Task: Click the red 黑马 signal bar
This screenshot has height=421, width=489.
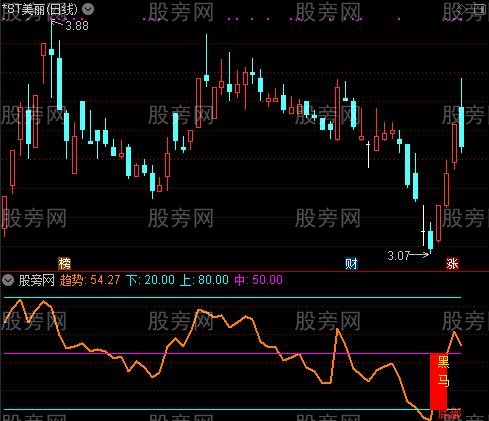Action: [x=438, y=381]
